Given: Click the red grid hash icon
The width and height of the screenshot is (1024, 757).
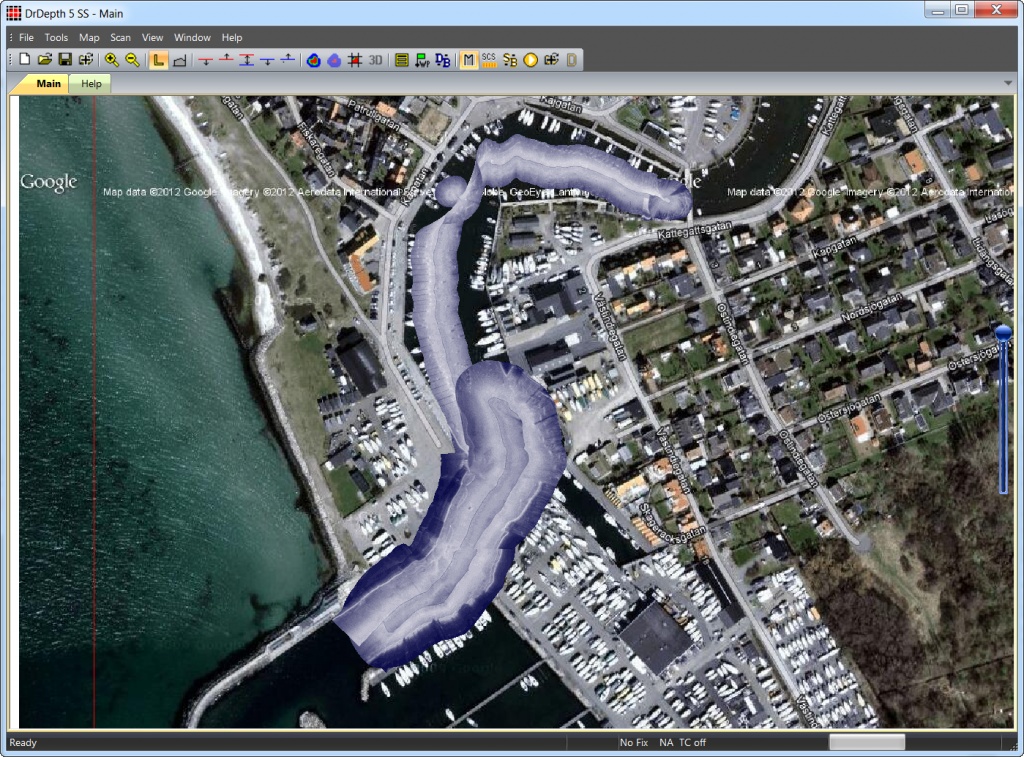Looking at the screenshot, I should (354, 60).
